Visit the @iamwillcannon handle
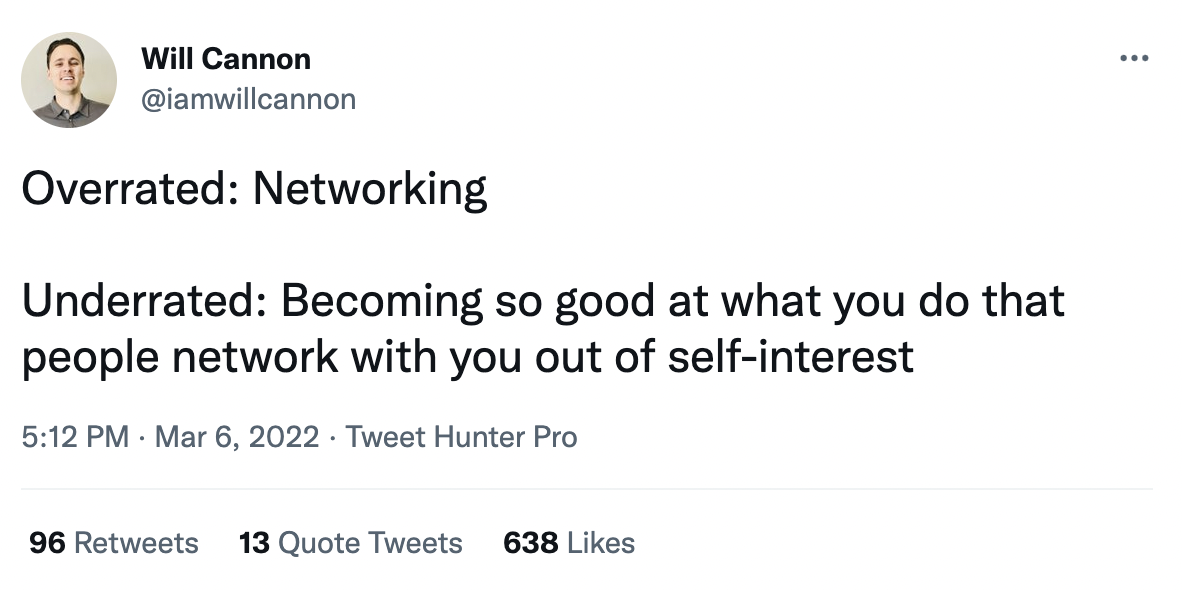Screen dimensions: 1182x590 point(249,99)
